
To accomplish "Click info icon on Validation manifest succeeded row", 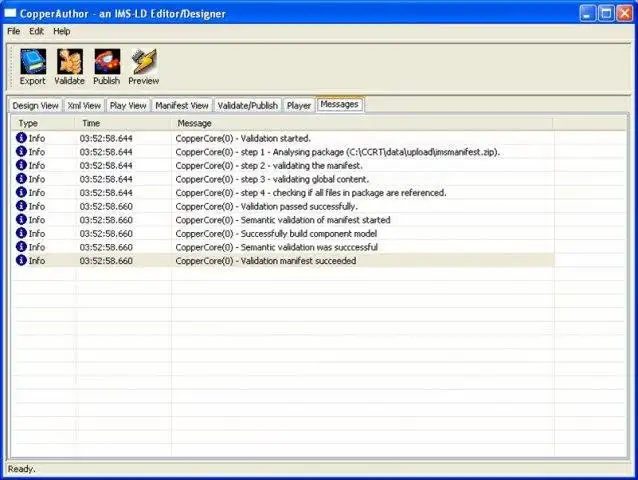I will [21, 260].
